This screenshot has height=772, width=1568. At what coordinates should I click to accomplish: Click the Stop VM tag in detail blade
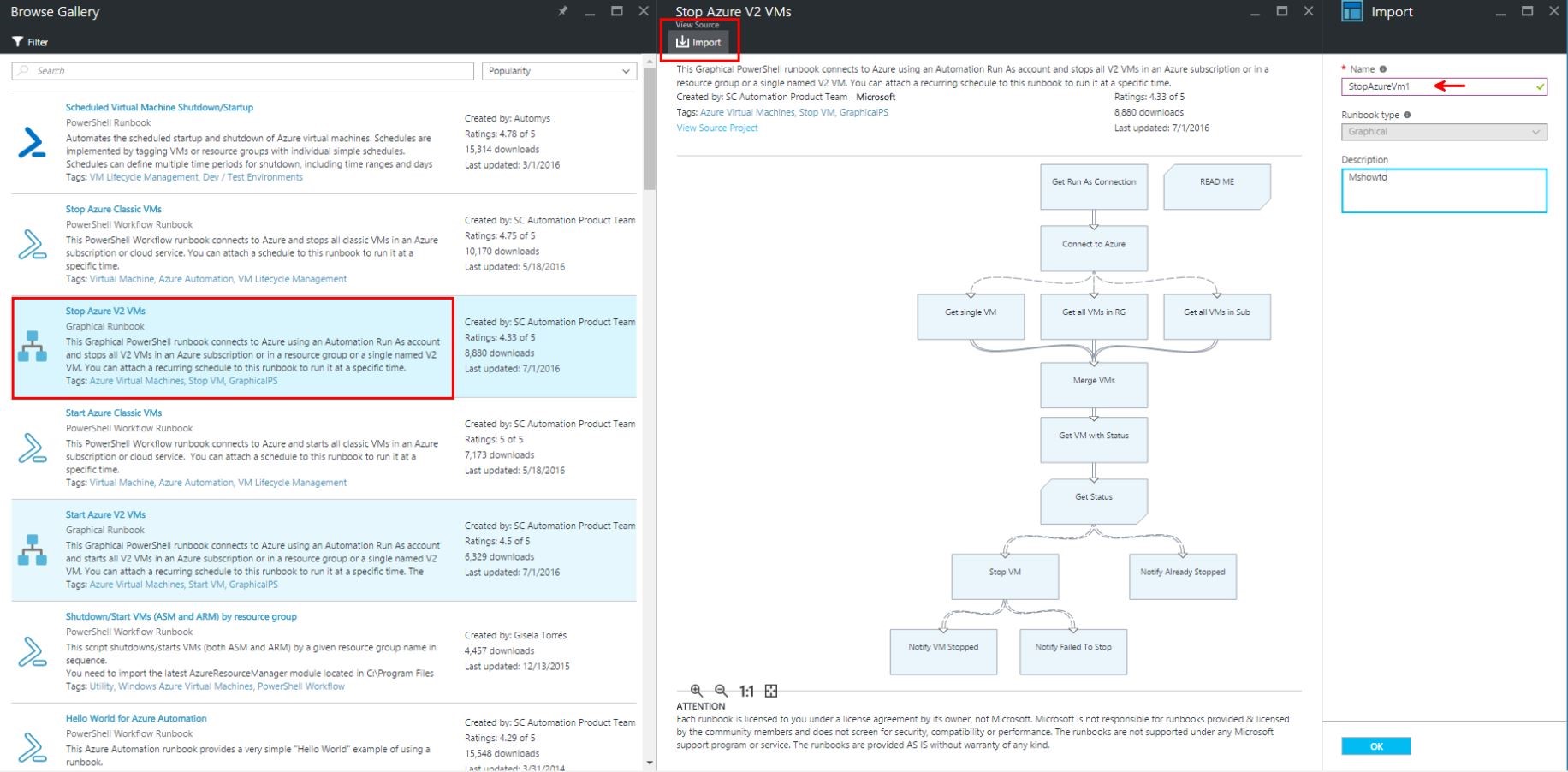pyautogui.click(x=817, y=112)
